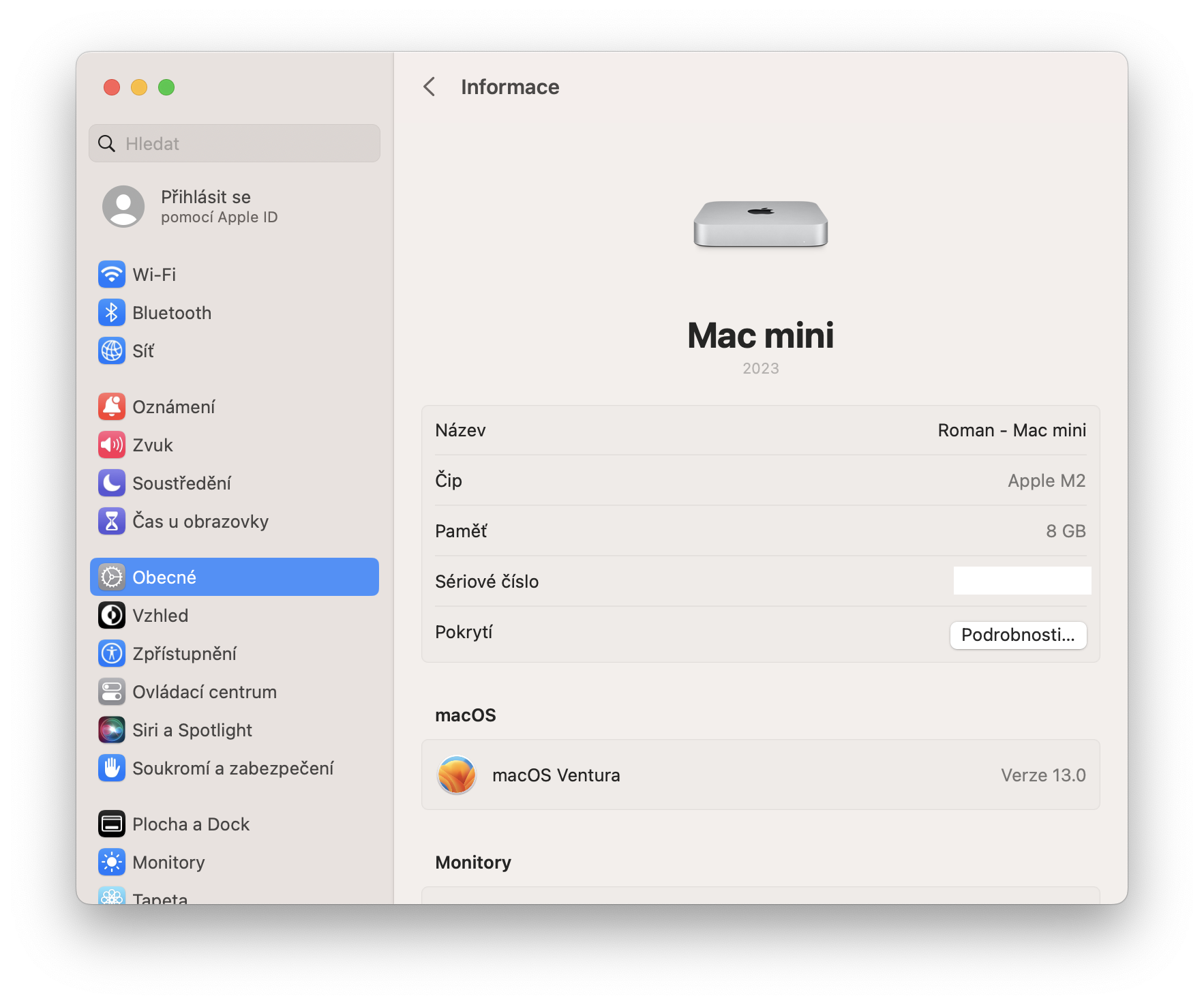Select the Čas u obrazovky hourglass icon
The width and height of the screenshot is (1204, 1005).
coord(112,522)
